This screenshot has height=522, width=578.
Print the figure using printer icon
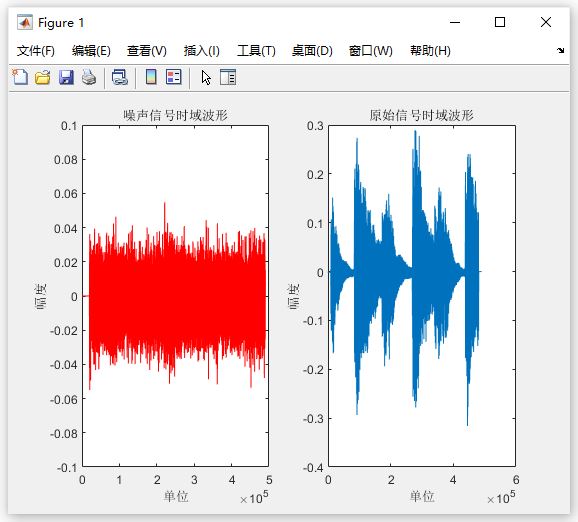click(89, 77)
